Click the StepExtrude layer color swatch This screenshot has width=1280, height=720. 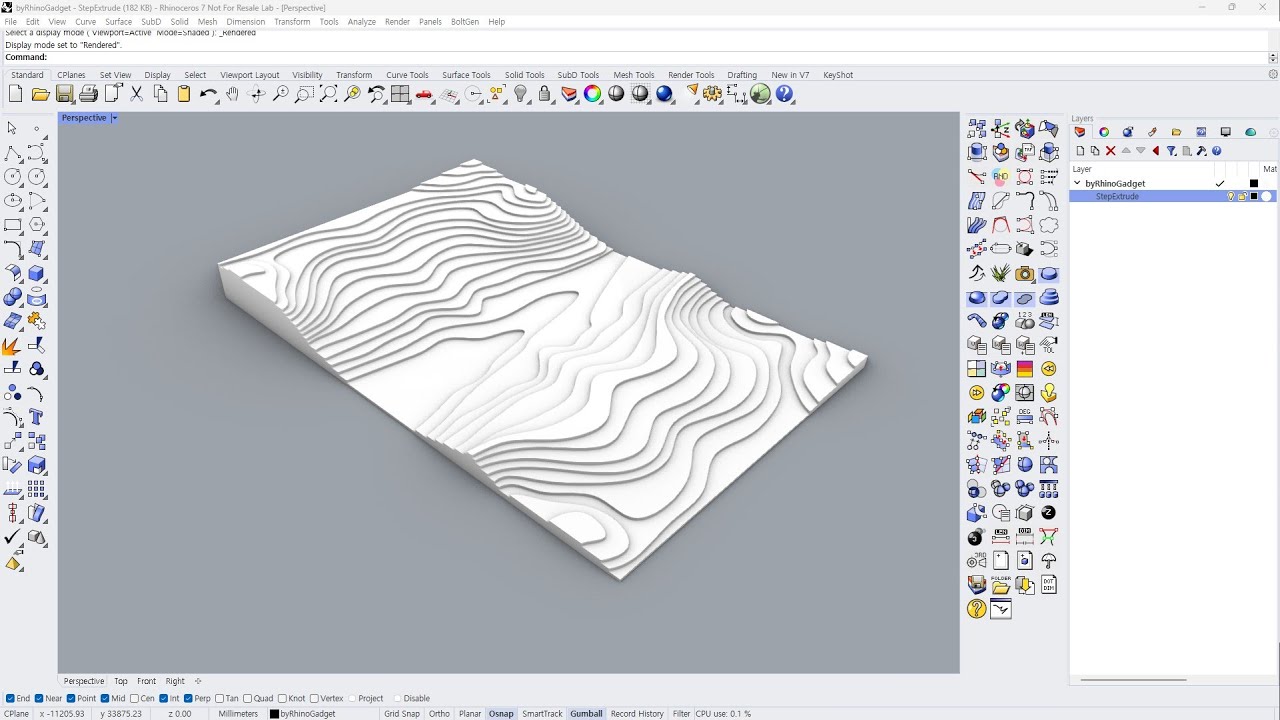tap(1254, 197)
